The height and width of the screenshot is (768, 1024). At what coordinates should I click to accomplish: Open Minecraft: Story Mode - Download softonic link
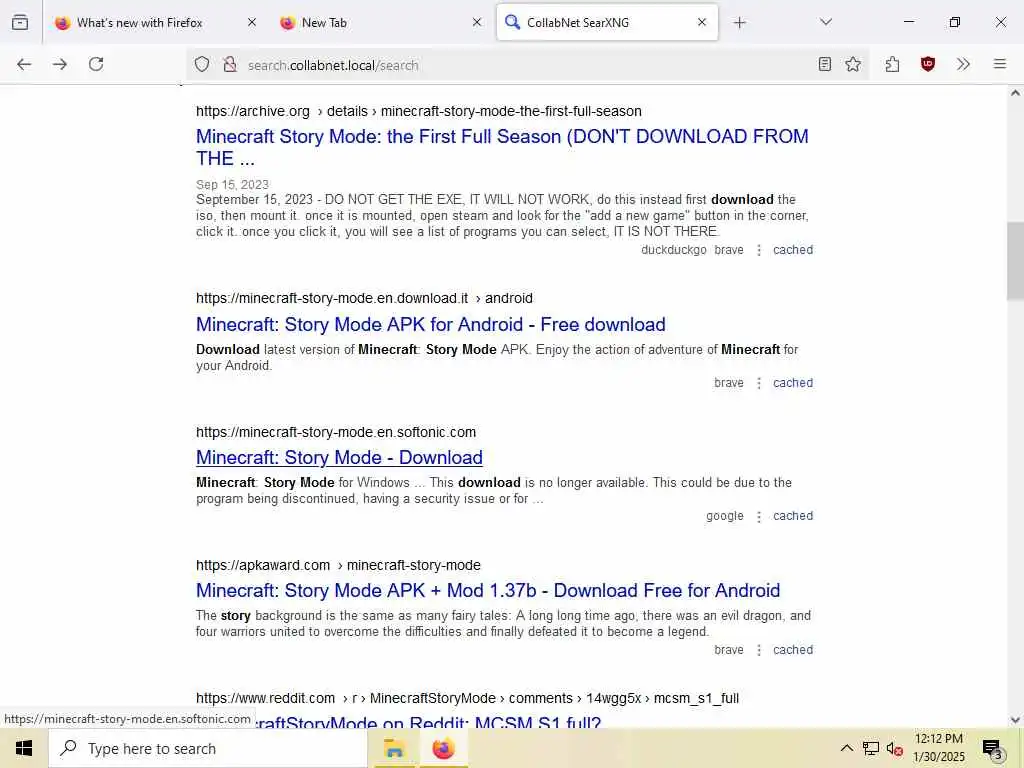click(x=340, y=458)
